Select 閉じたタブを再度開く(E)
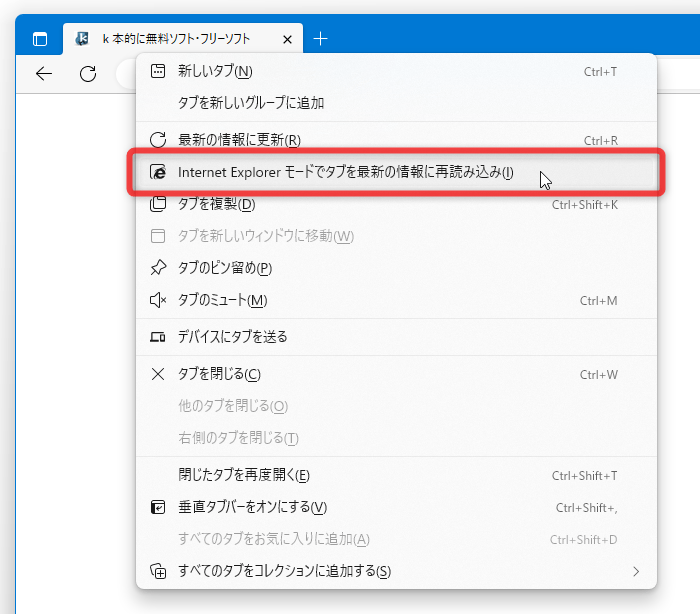This screenshot has width=700, height=614. tap(396, 475)
